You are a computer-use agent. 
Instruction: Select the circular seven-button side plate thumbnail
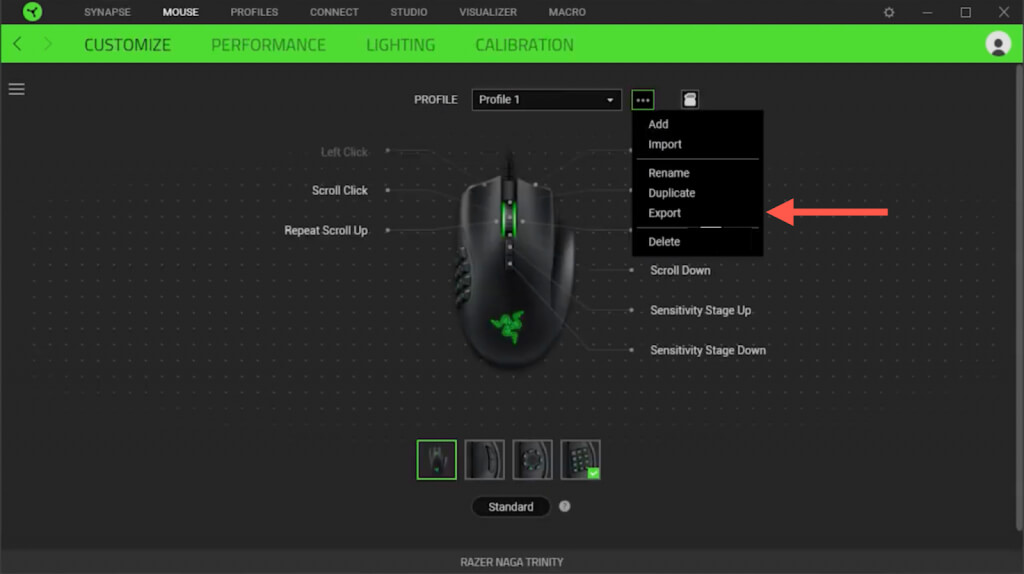(532, 460)
